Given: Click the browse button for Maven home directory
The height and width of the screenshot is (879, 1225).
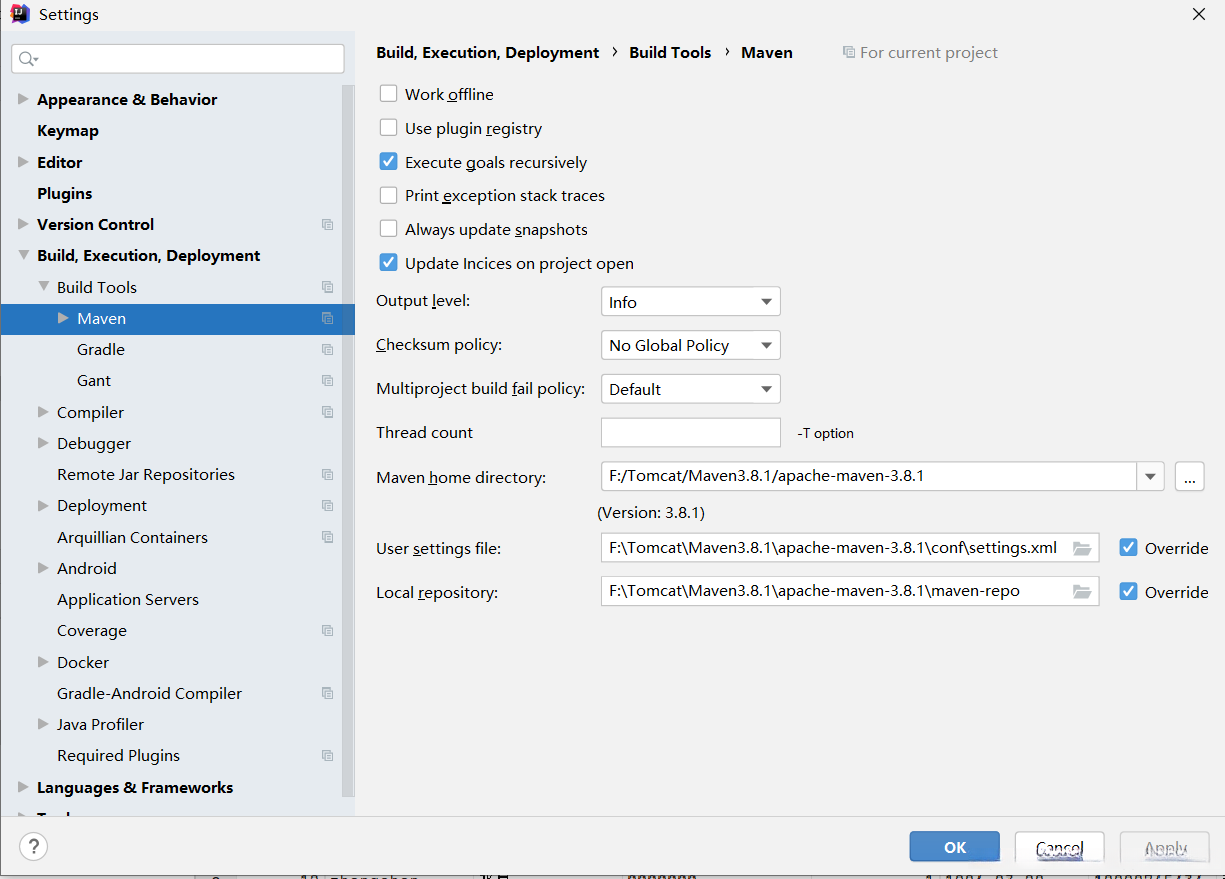Looking at the screenshot, I should (1189, 477).
